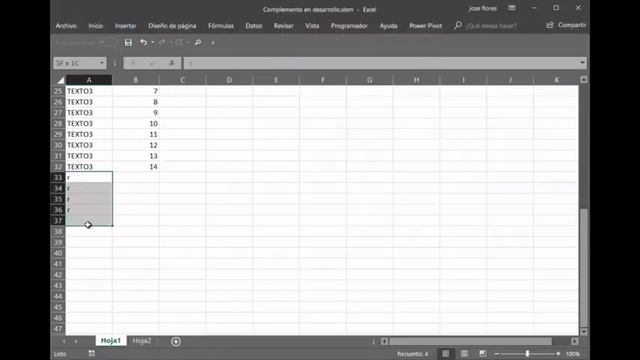
Task: Click the magnifier icon in quick access toolbar
Action: click(198, 42)
